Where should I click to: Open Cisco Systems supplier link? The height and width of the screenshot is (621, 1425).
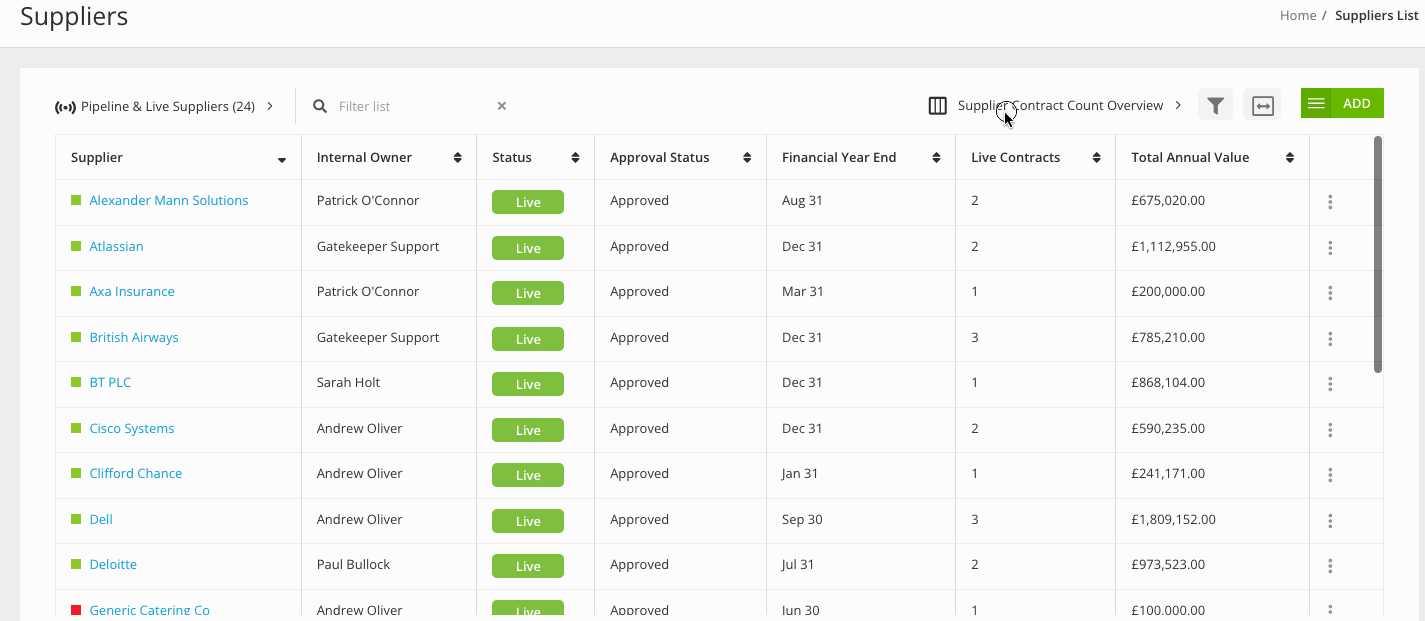tap(132, 428)
